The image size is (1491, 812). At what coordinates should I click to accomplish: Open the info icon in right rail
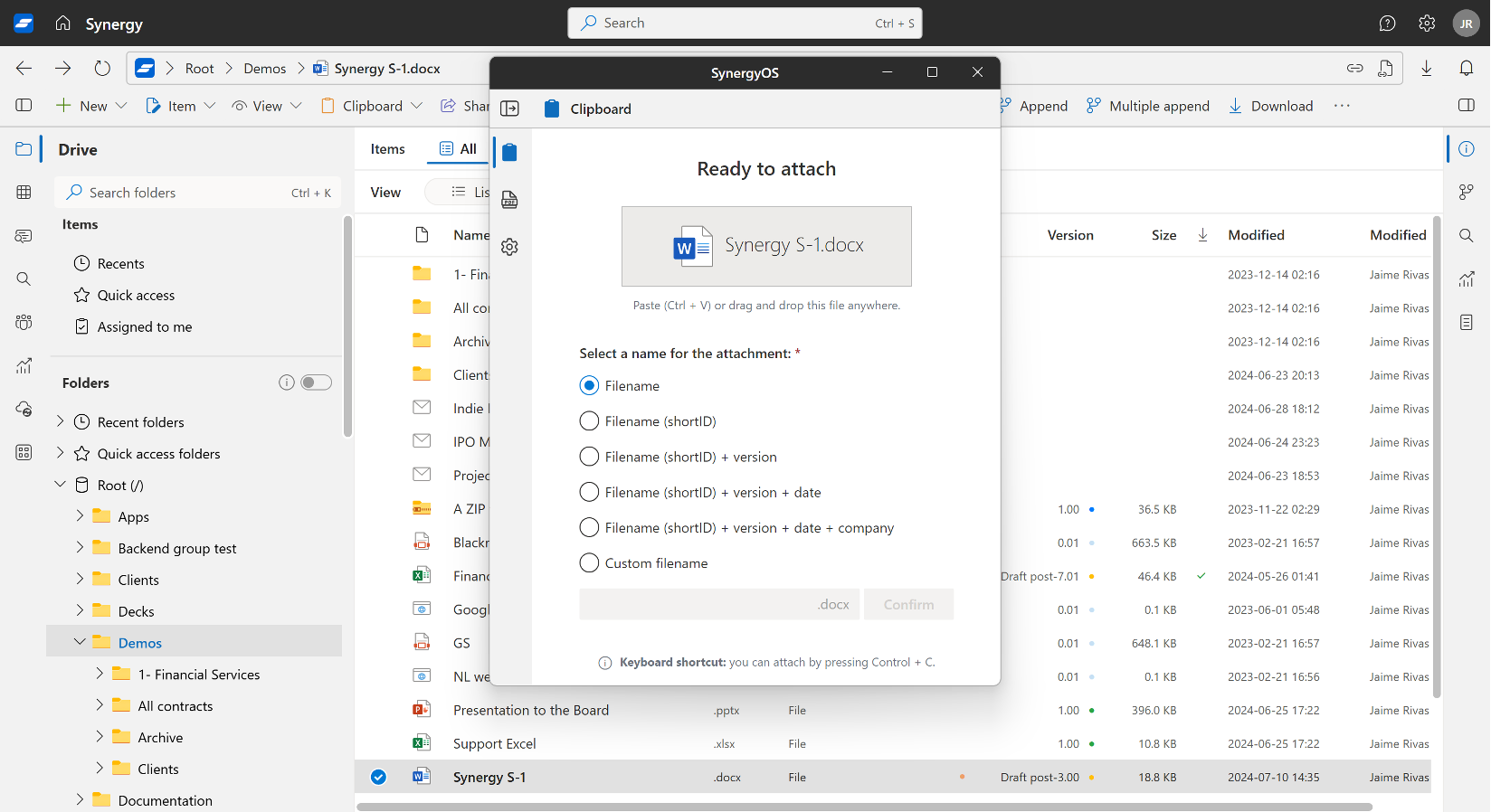(x=1467, y=149)
